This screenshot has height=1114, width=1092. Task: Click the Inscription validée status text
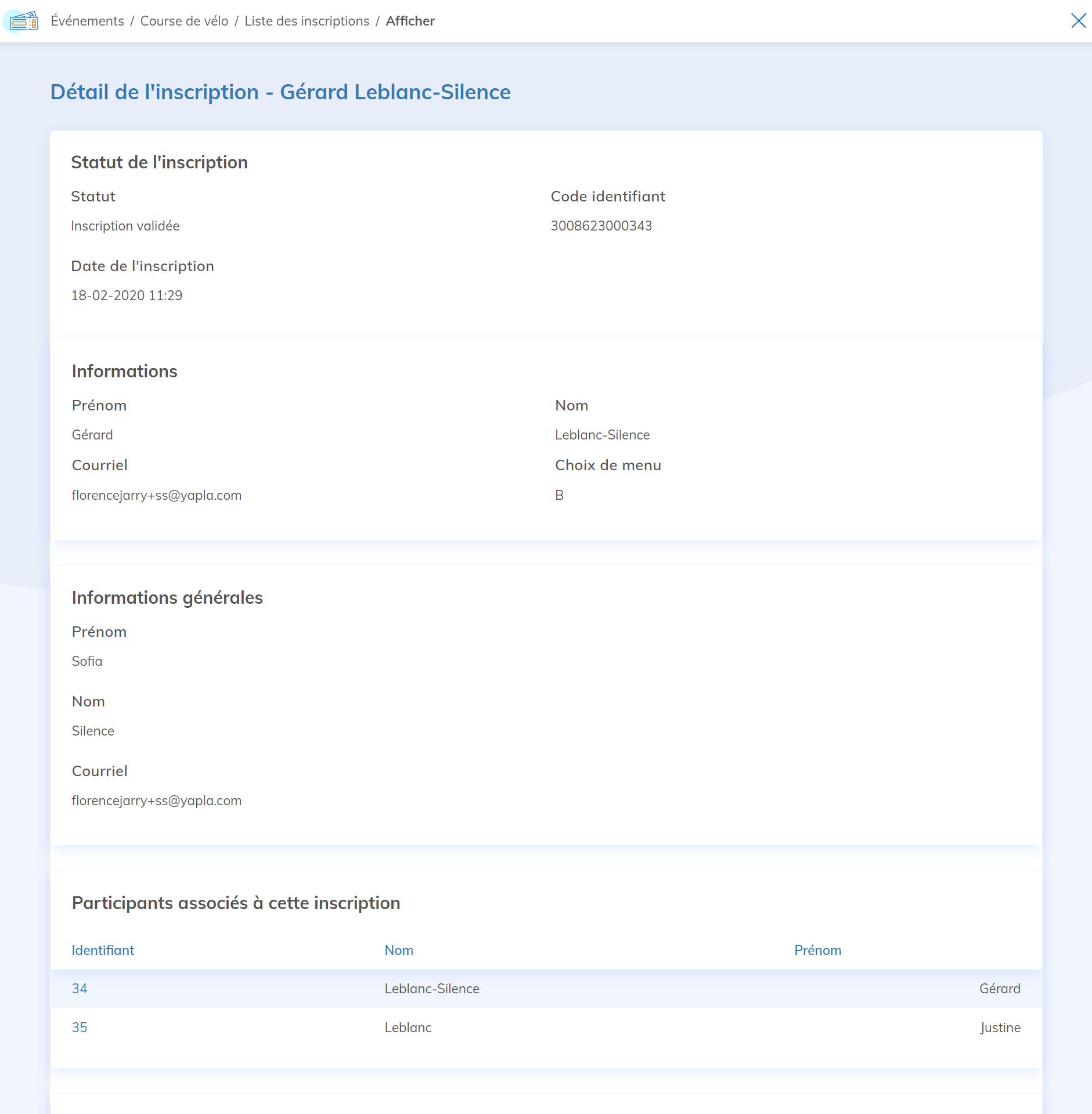click(125, 226)
